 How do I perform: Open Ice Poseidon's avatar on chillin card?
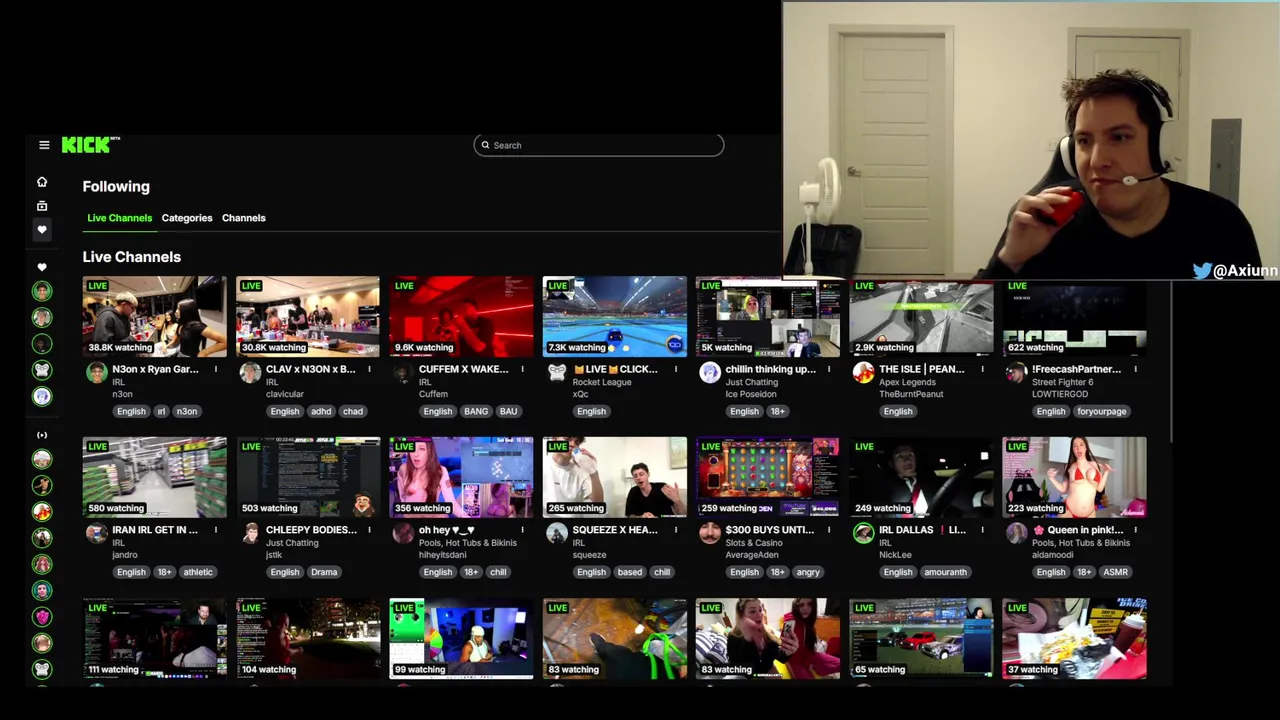pos(710,373)
